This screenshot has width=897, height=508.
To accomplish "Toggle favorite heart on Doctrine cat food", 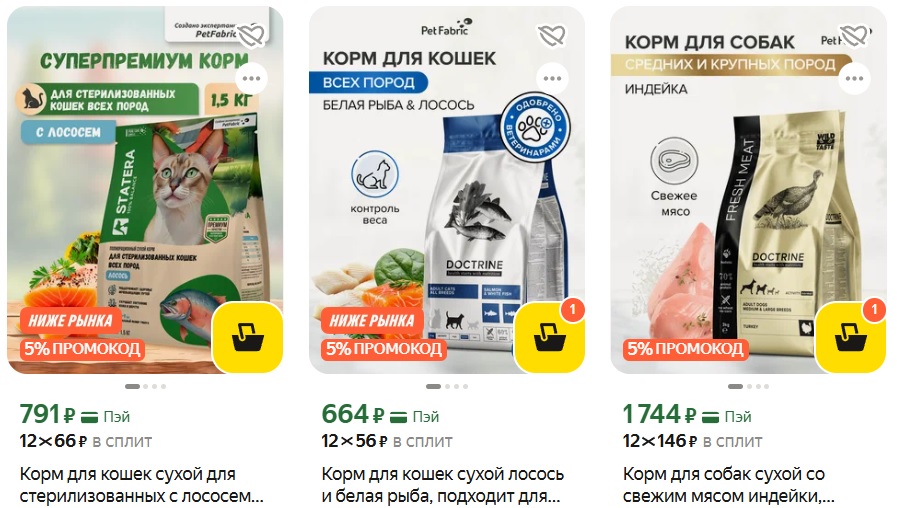I will (552, 35).
